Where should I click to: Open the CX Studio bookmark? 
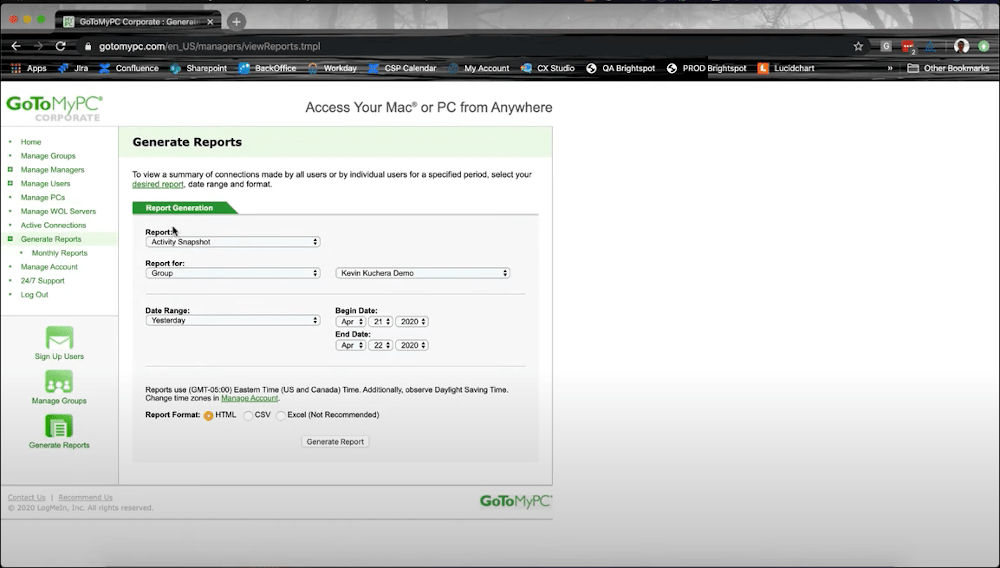click(x=548, y=68)
